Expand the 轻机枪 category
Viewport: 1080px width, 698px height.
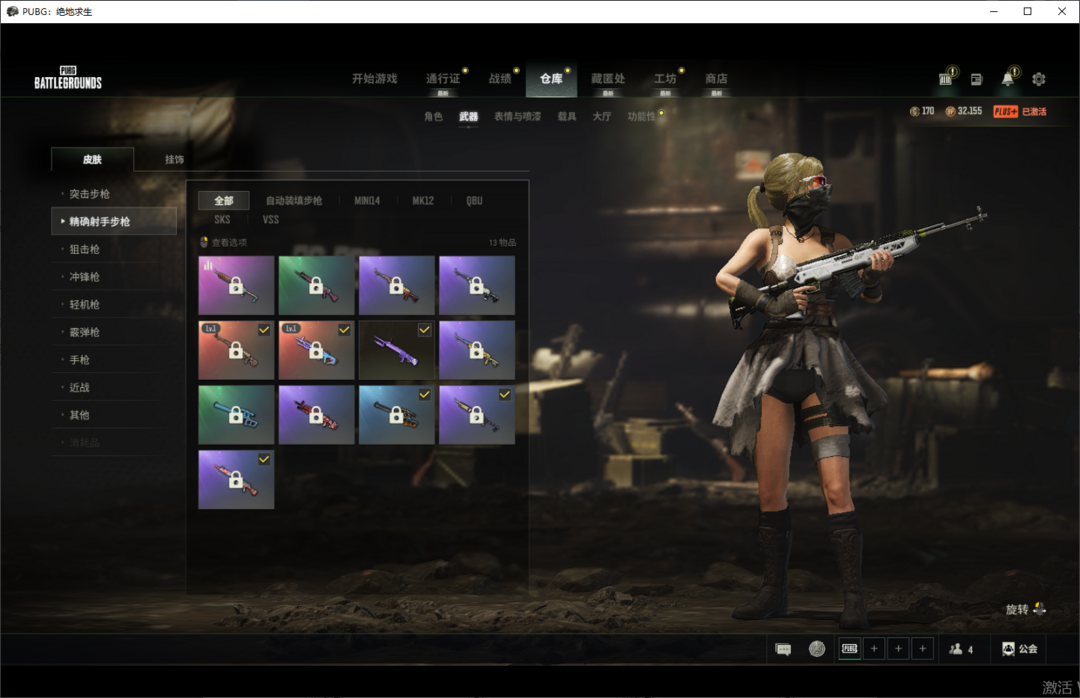114,304
